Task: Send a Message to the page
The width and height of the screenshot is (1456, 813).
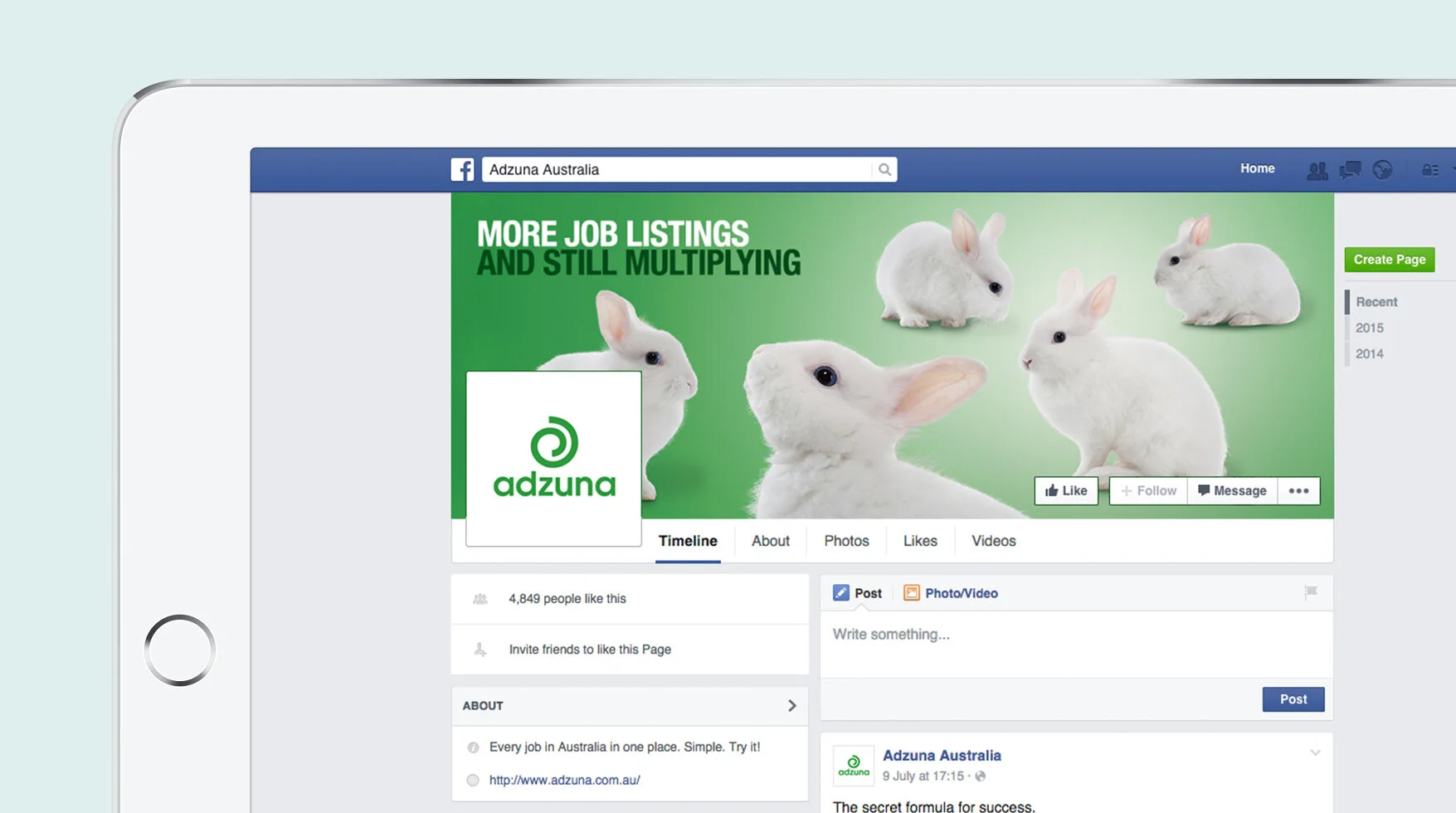Action: pos(1232,491)
